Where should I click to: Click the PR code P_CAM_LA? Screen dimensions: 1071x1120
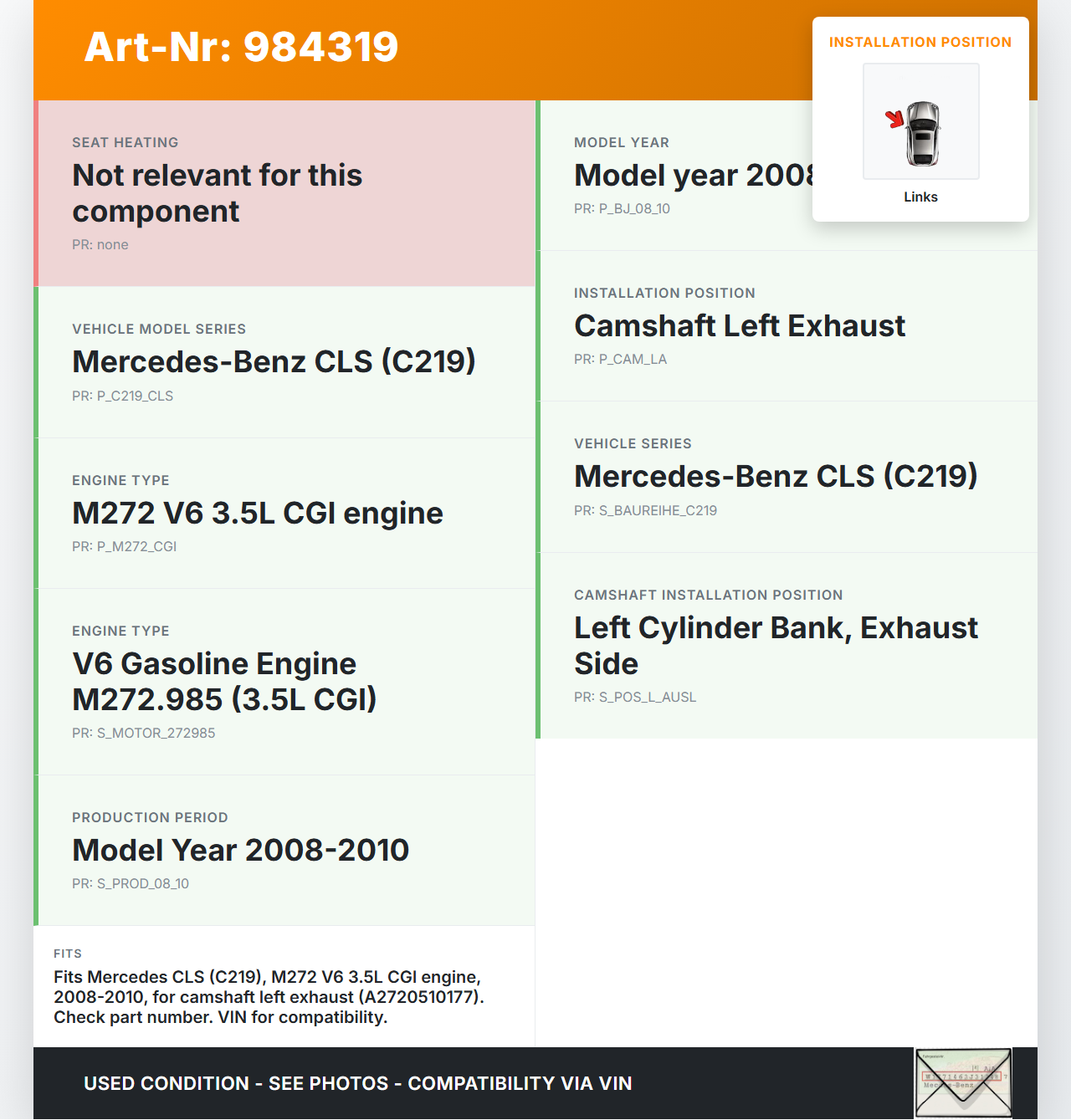[620, 360]
